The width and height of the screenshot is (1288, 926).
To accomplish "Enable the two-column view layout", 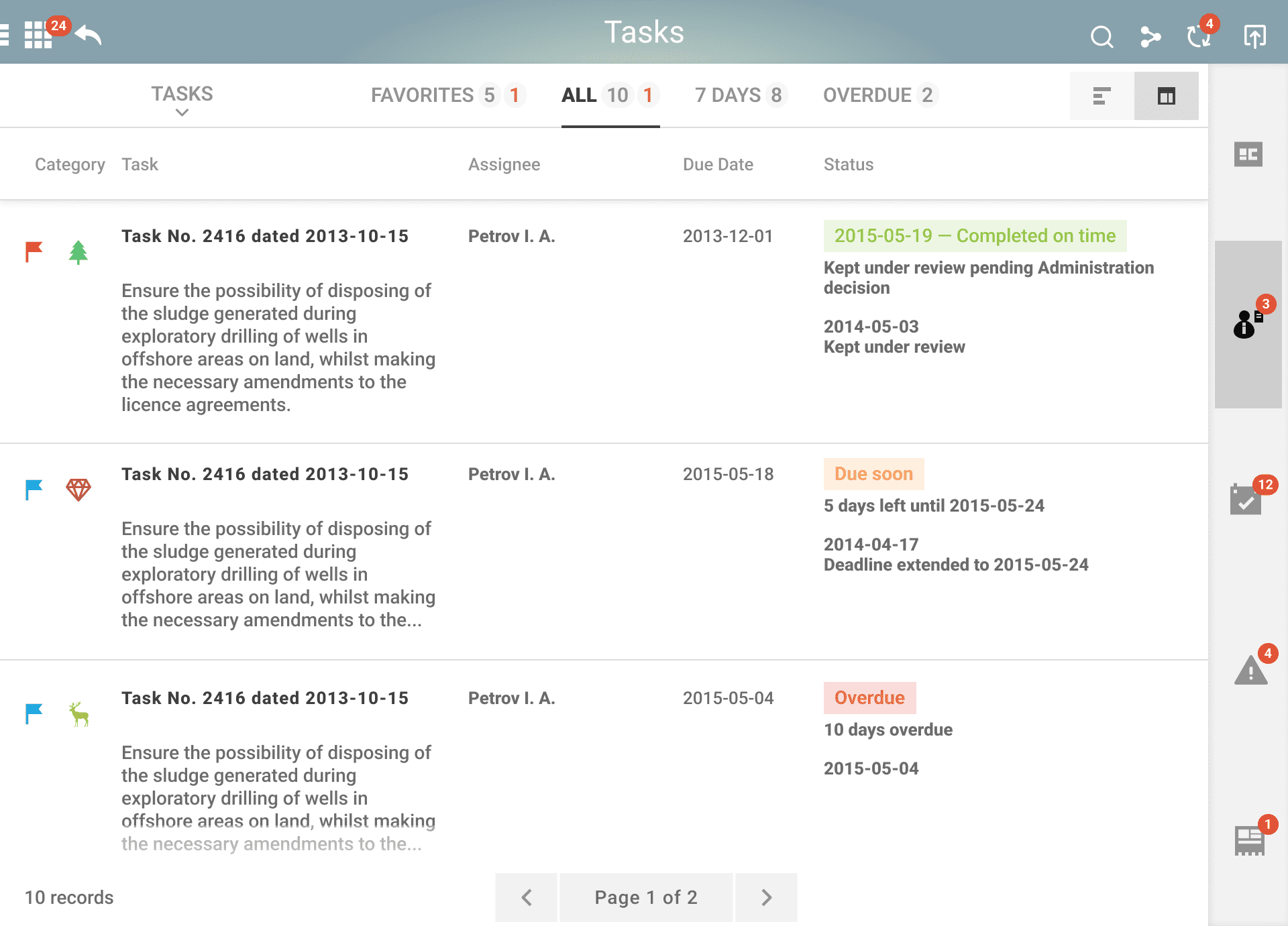I will tap(1167, 95).
